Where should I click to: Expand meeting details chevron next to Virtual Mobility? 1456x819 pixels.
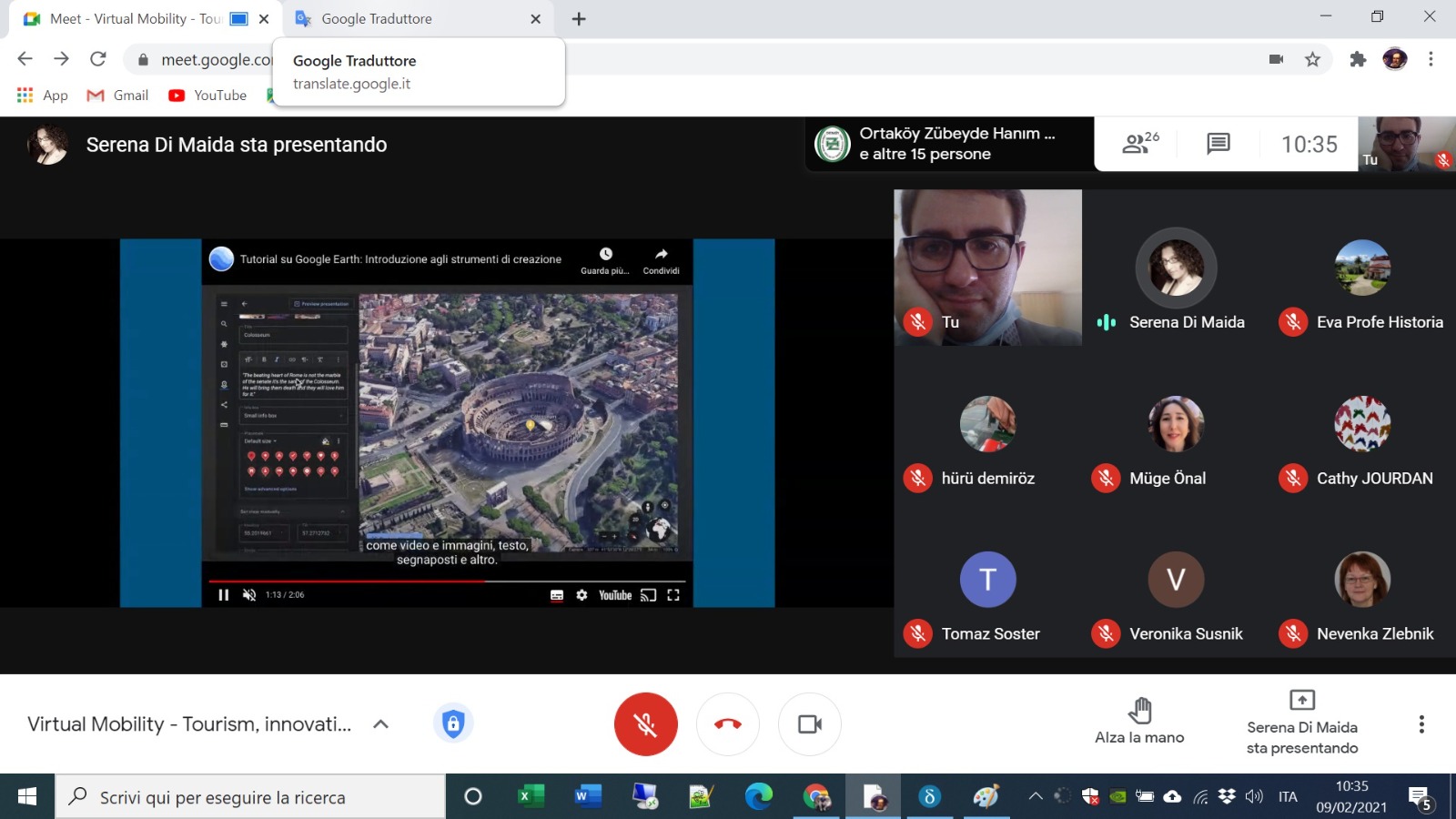point(381,724)
